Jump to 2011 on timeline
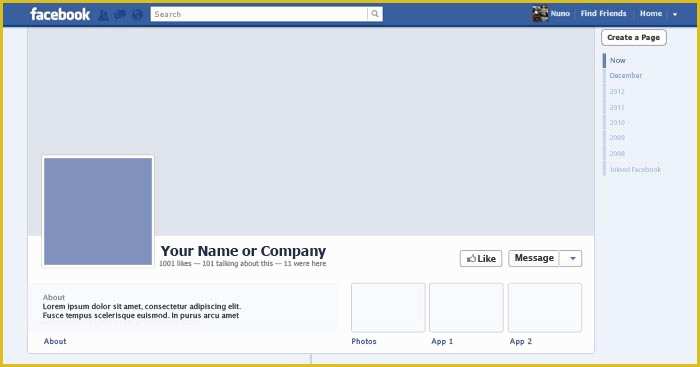 pyautogui.click(x=617, y=108)
